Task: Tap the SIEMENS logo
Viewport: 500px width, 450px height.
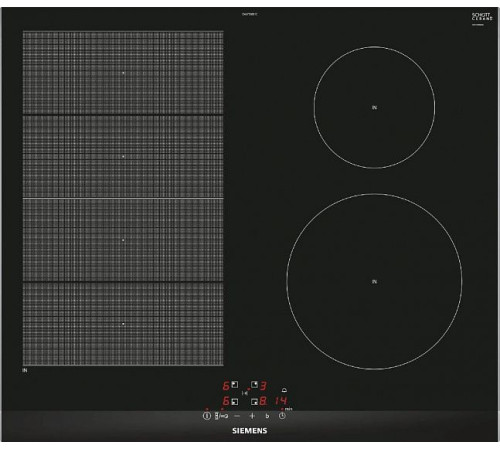Action: pyautogui.click(x=250, y=431)
